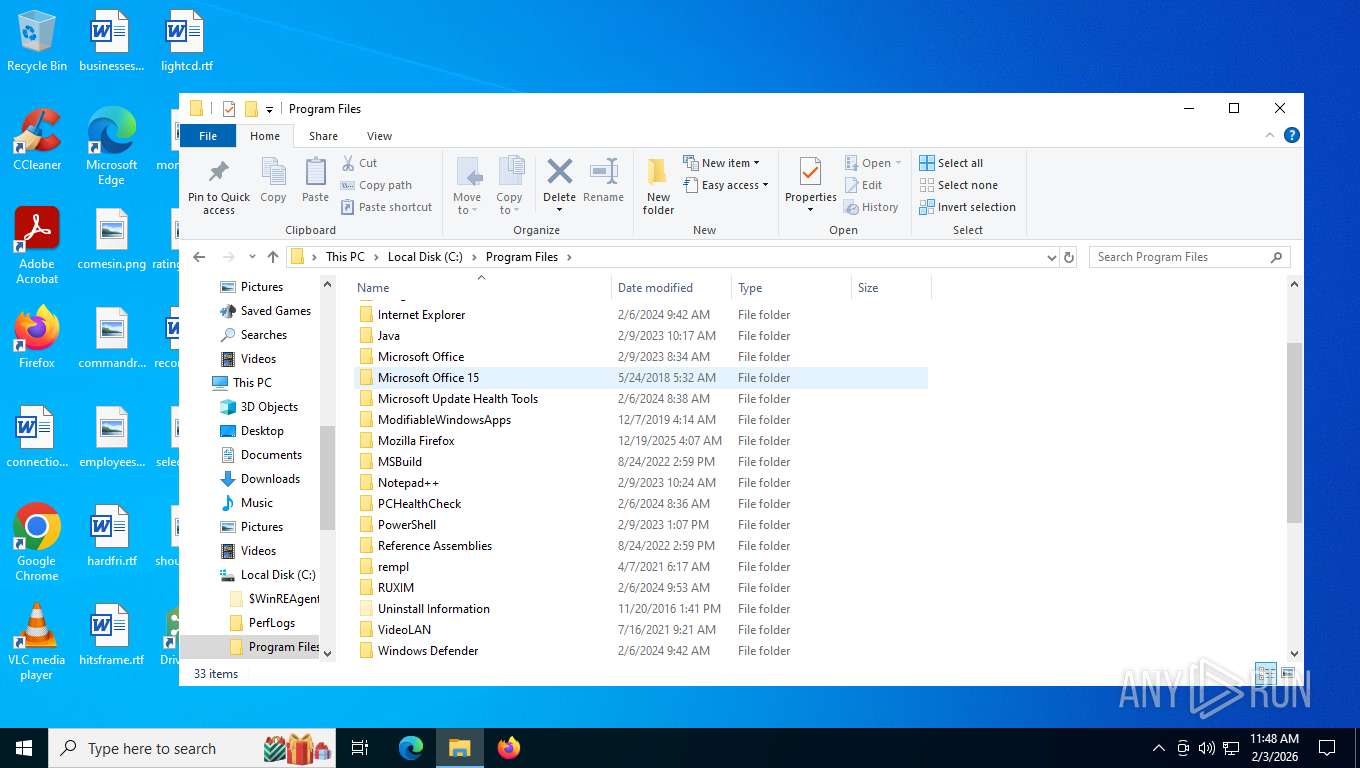This screenshot has height=768, width=1360.
Task: Create a New folder
Action: [x=658, y=186]
